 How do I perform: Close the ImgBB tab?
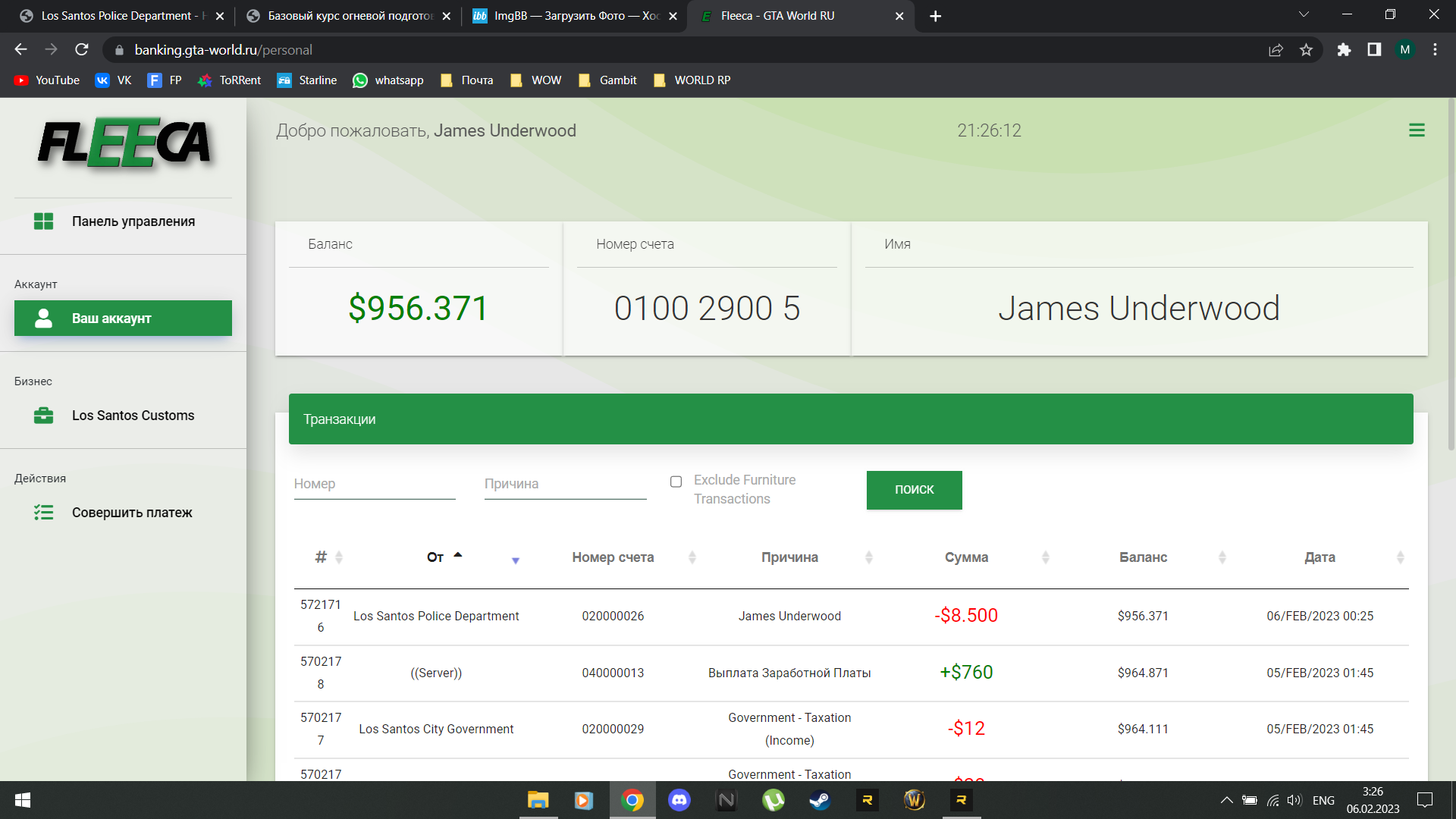pos(673,16)
